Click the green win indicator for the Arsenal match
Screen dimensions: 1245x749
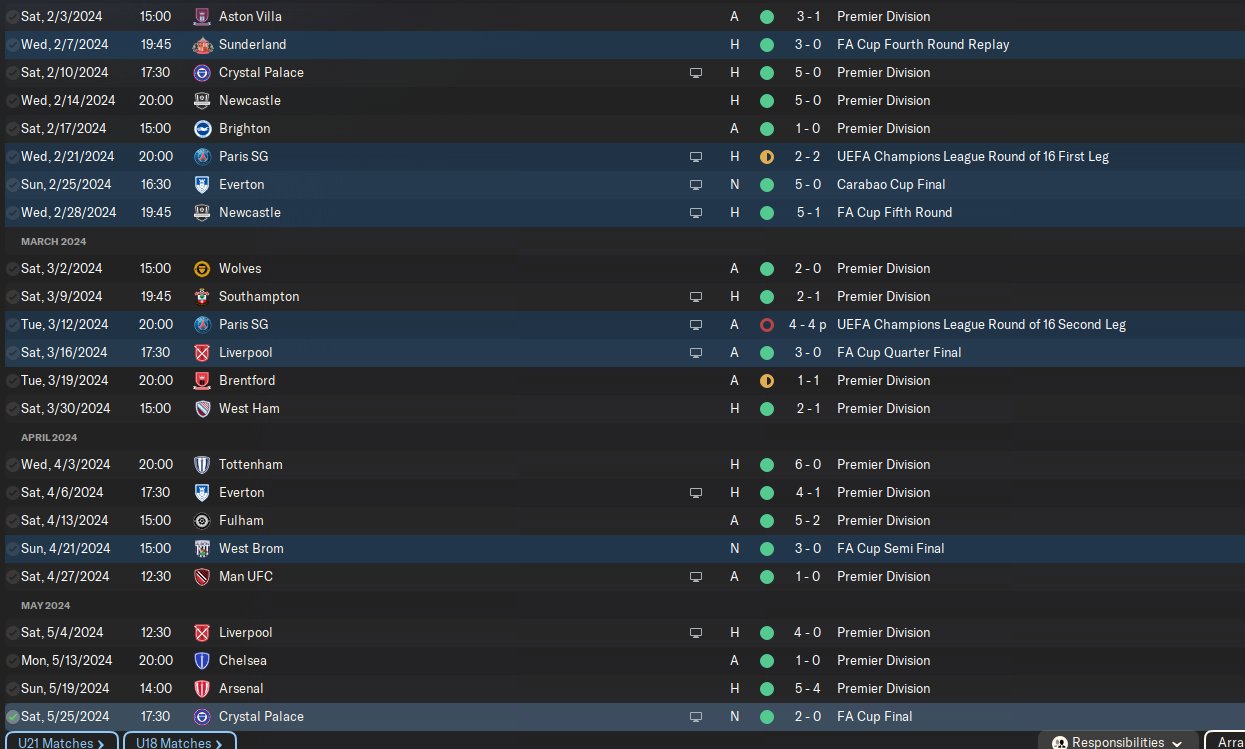click(767, 688)
